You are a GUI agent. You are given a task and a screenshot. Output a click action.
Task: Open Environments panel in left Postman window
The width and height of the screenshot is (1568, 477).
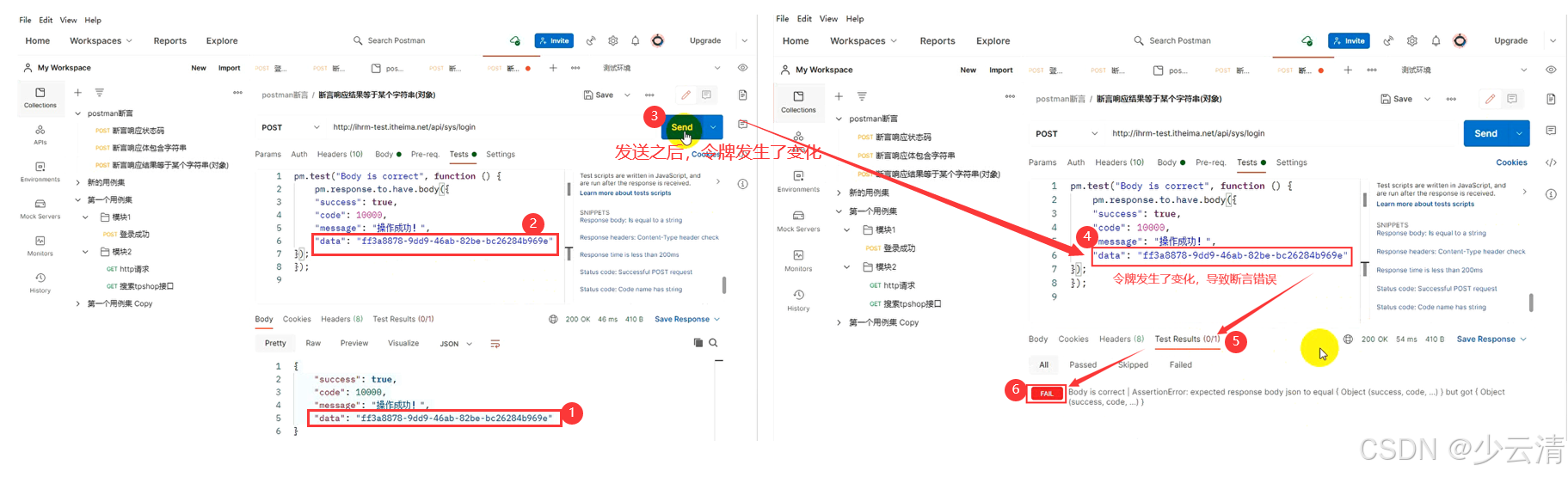point(40,172)
